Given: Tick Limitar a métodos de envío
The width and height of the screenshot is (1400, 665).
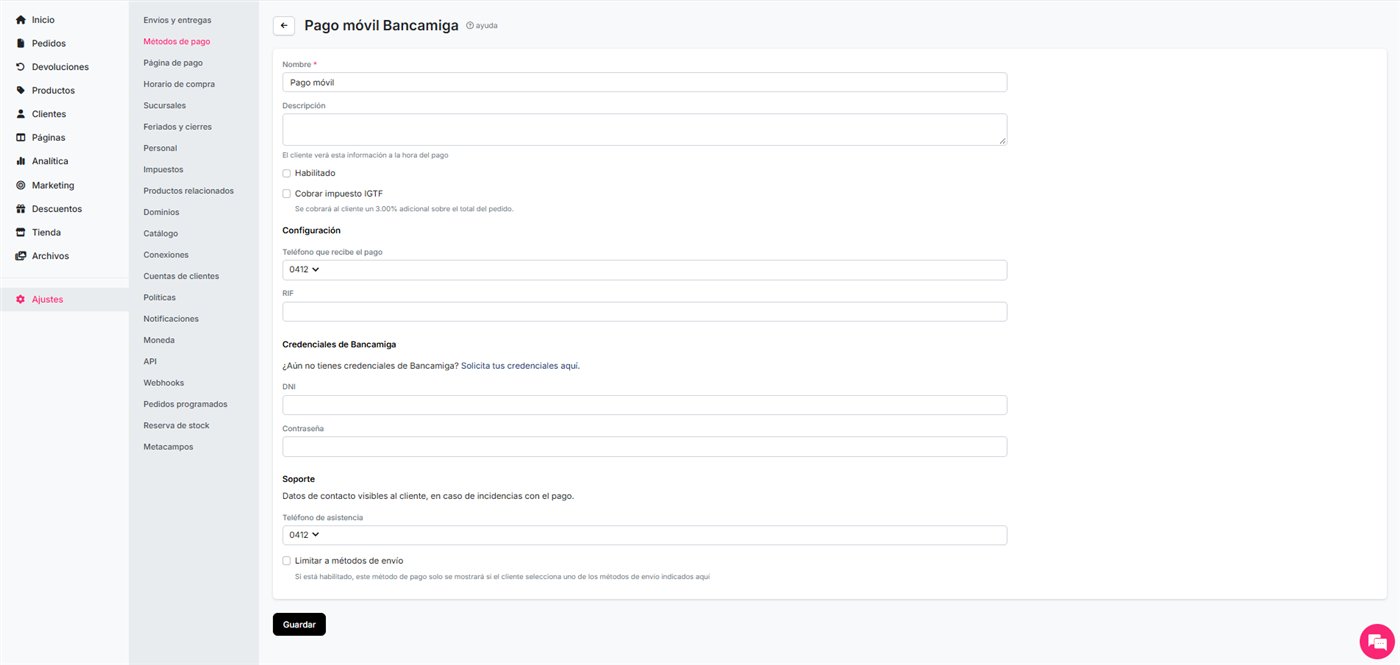Looking at the screenshot, I should point(287,561).
